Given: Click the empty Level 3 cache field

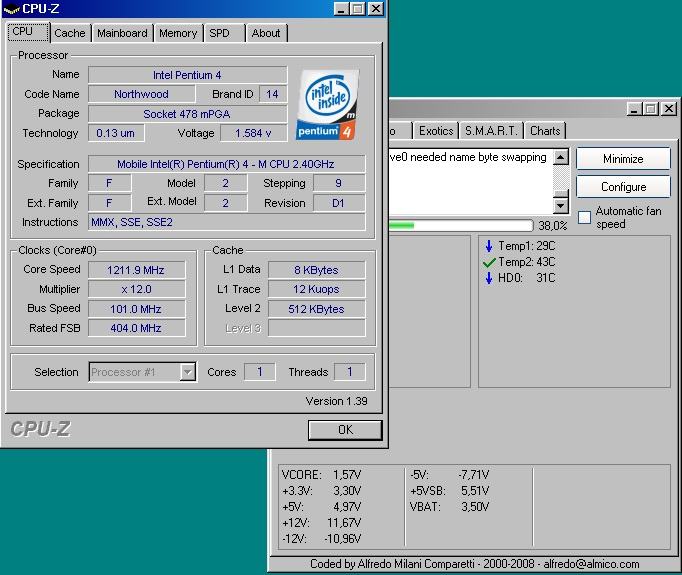Looking at the screenshot, I should tap(316, 328).
